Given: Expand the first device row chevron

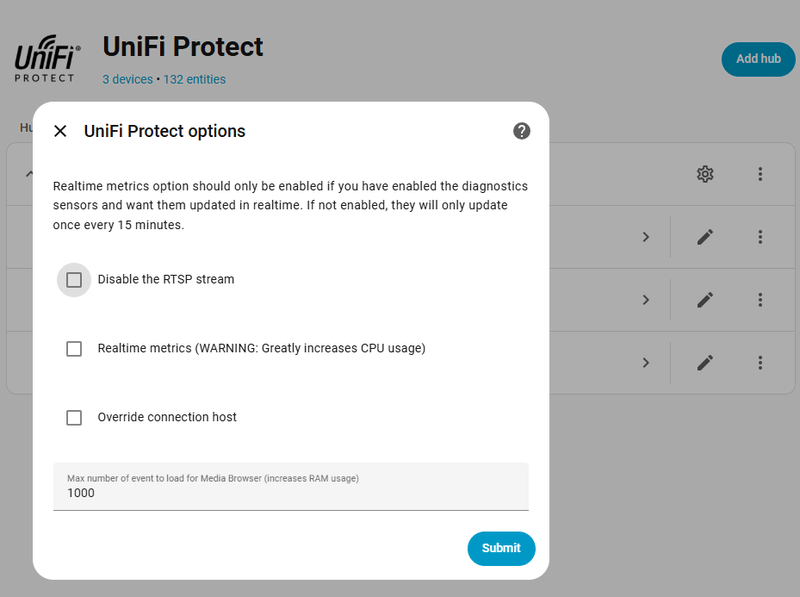Looking at the screenshot, I should click(x=646, y=237).
